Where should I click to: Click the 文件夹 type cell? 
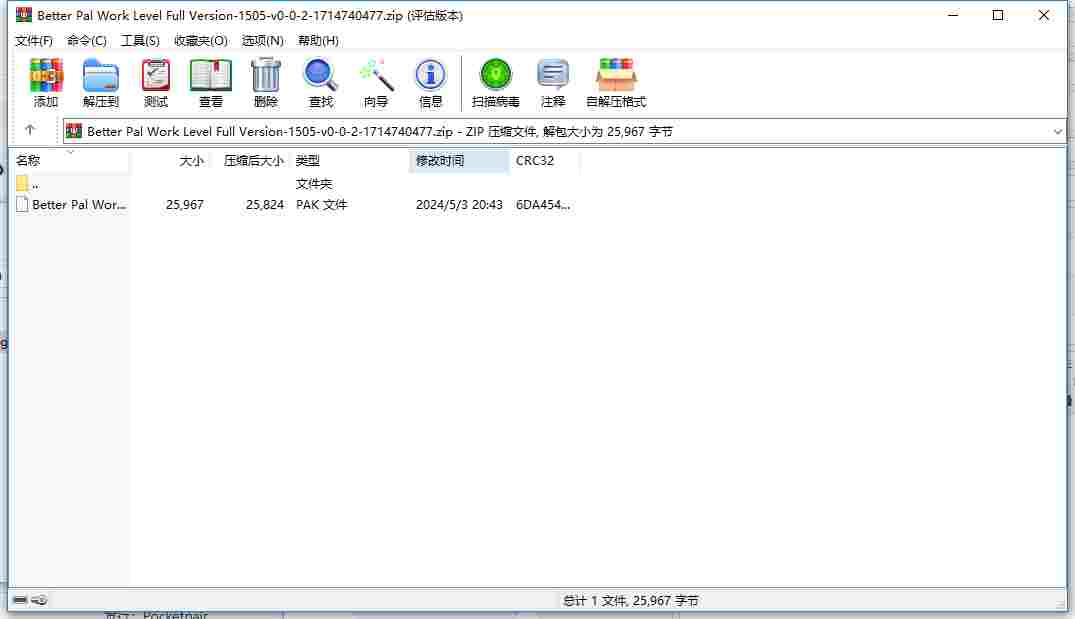(x=314, y=184)
